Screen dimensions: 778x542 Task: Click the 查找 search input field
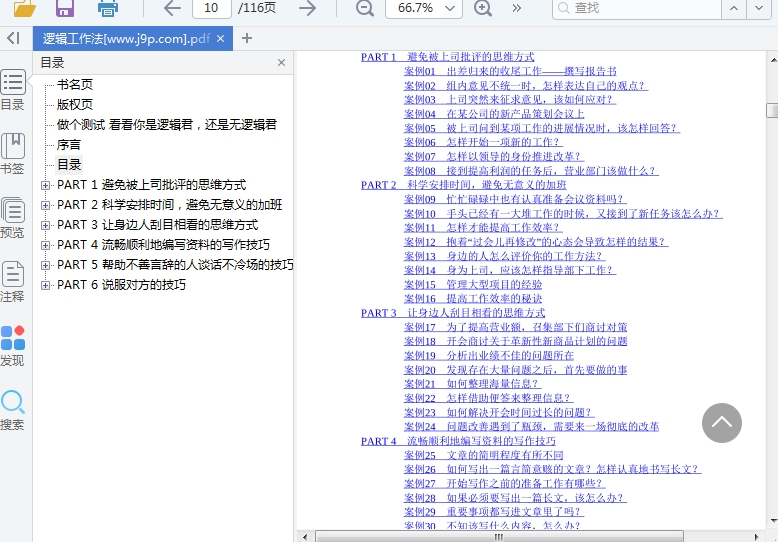pos(637,8)
